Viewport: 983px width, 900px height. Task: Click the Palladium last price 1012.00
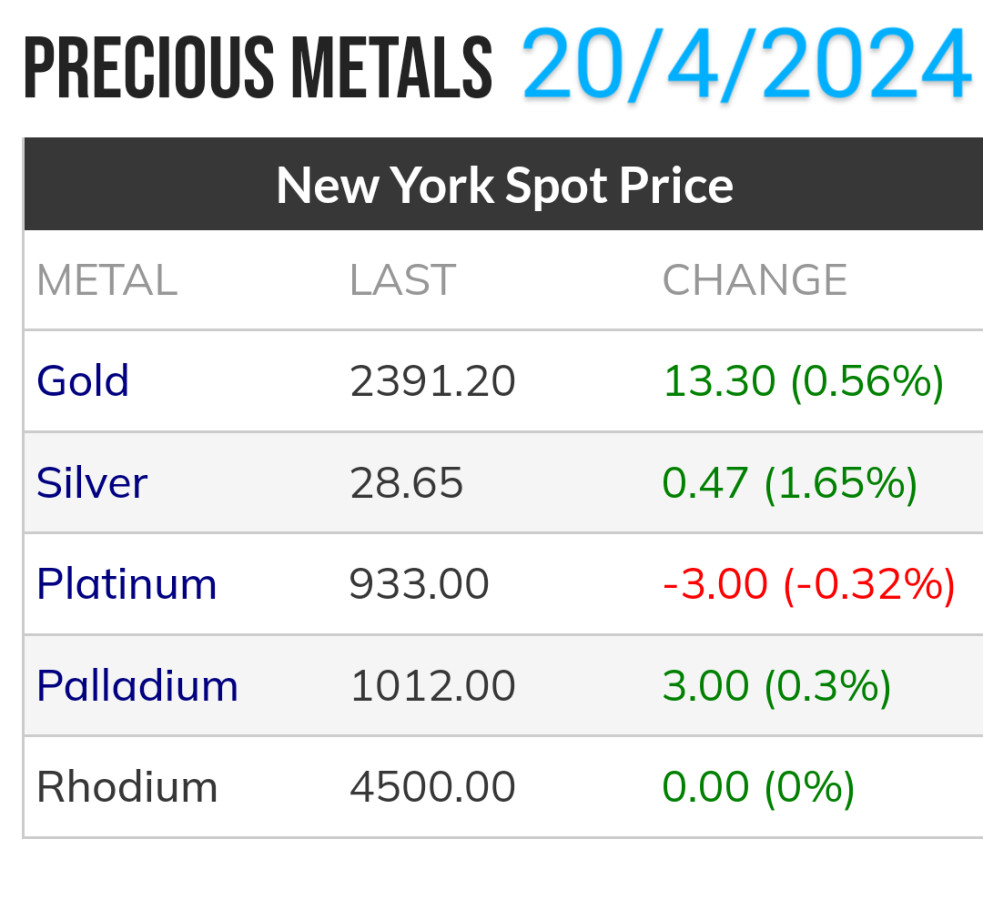pos(432,686)
